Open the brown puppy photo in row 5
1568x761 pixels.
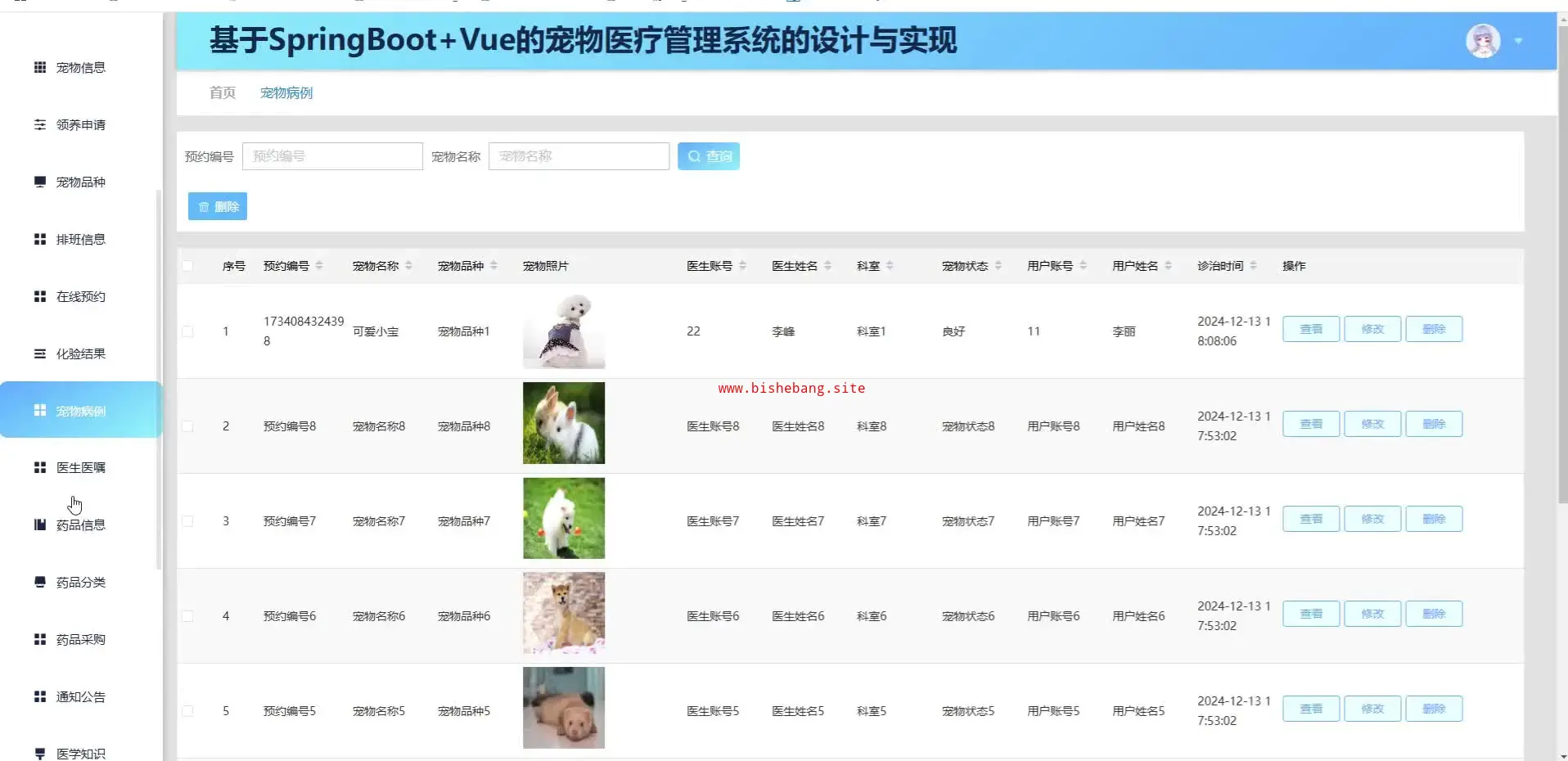coord(564,708)
